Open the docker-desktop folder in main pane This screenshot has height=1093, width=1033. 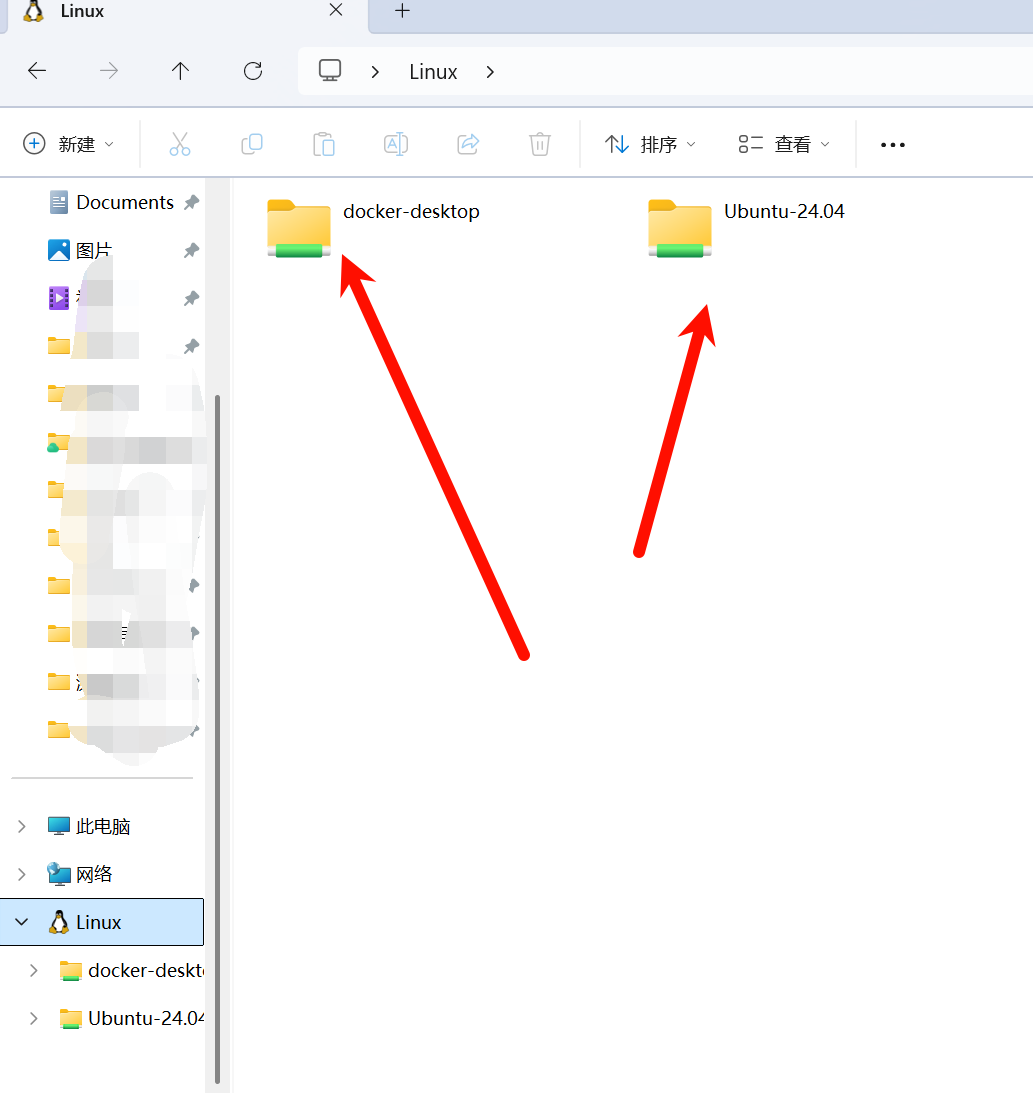pyautogui.click(x=373, y=228)
